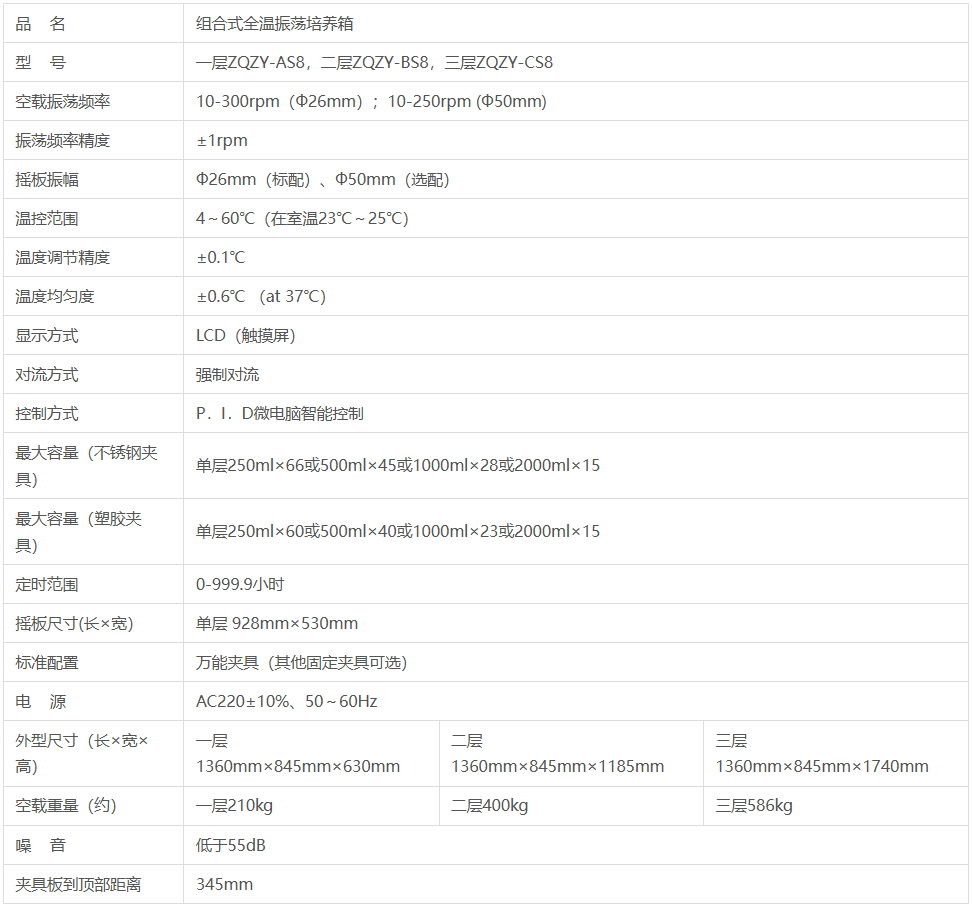972x906 pixels.
Task: Click the capacity value containing 250ml×66
Action: click(398, 466)
